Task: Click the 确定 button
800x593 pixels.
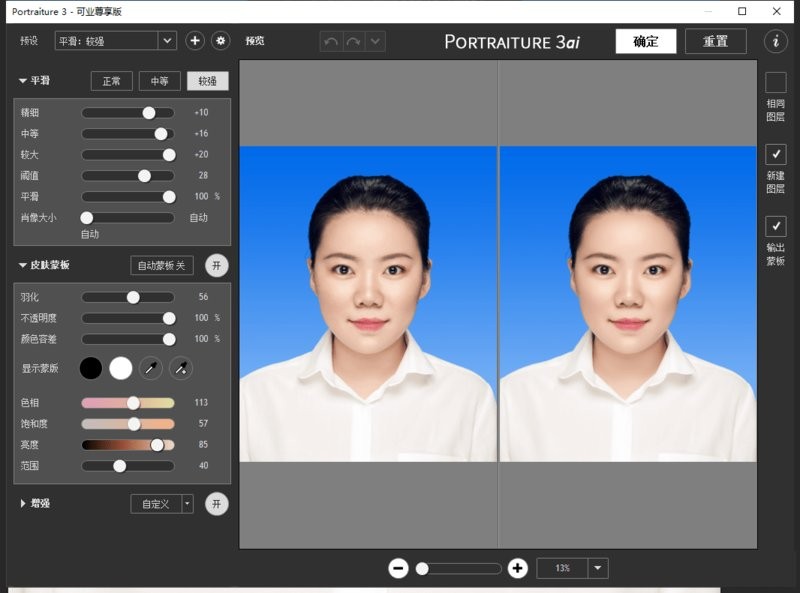Action: pyautogui.click(x=646, y=41)
